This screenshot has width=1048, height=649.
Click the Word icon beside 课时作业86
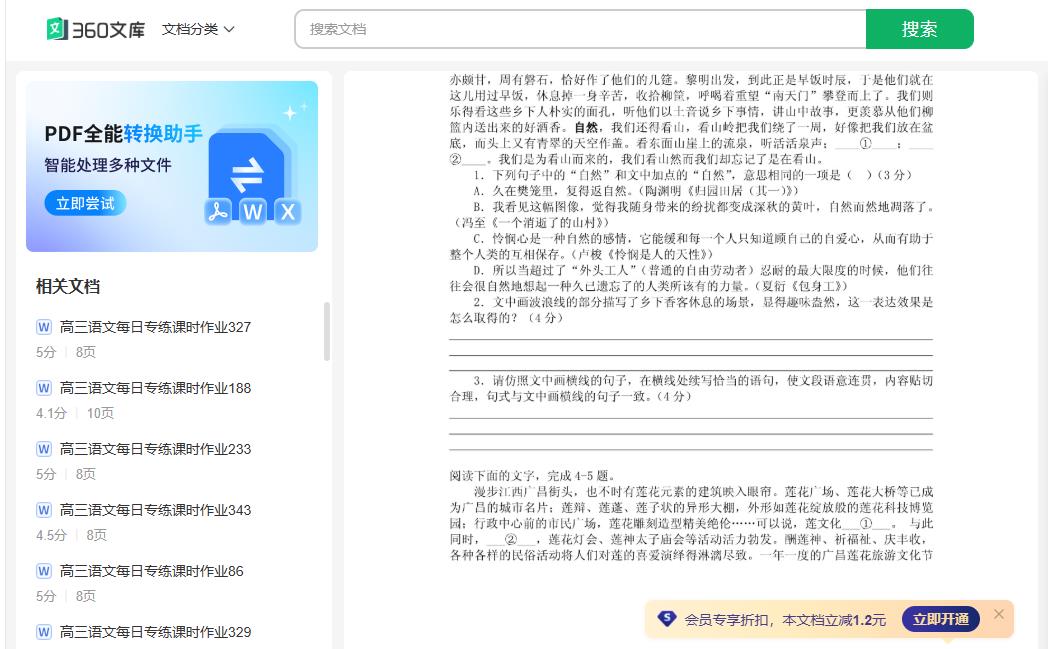click(x=44, y=571)
